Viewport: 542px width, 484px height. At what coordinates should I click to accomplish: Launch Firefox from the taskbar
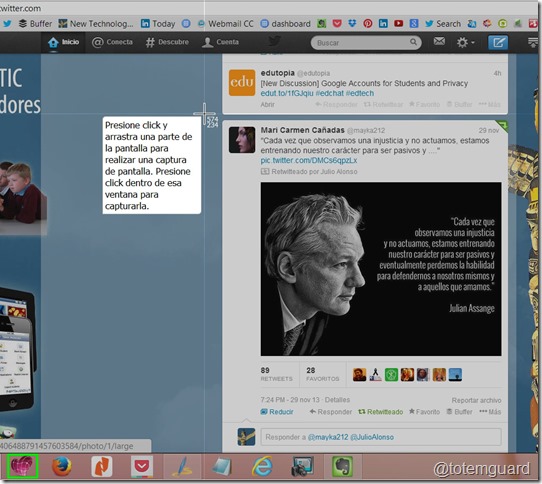point(62,467)
